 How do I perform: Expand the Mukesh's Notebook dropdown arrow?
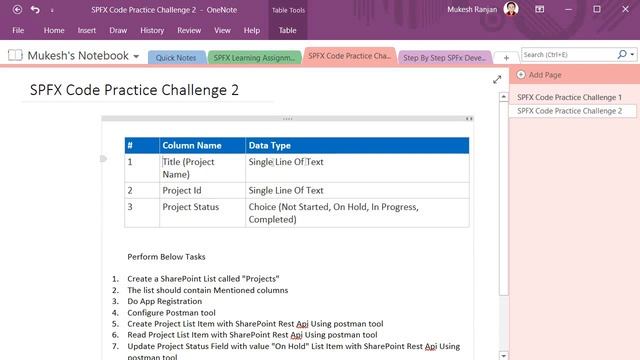click(x=136, y=56)
